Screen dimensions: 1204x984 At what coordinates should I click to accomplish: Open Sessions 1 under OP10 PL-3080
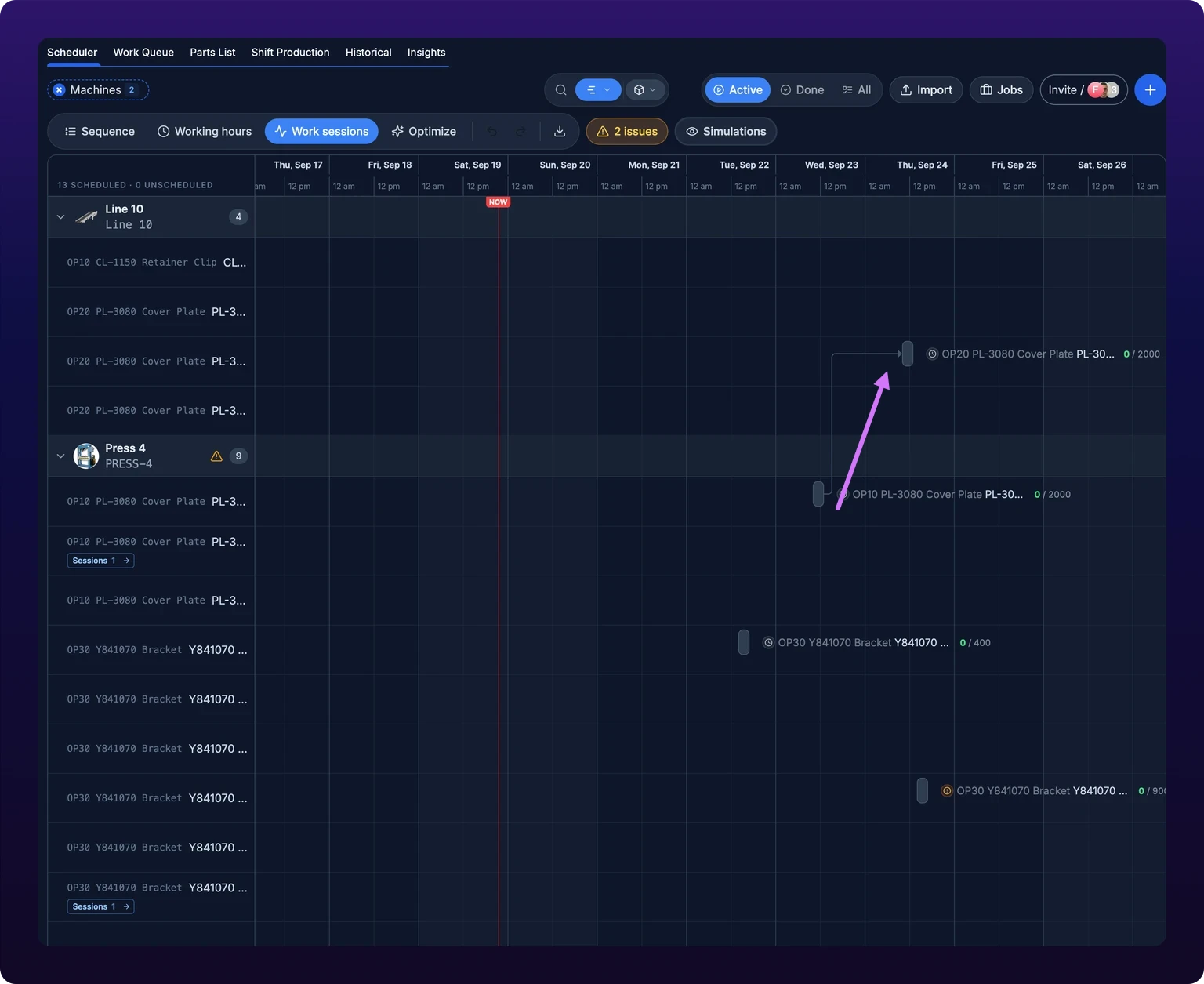pos(100,561)
